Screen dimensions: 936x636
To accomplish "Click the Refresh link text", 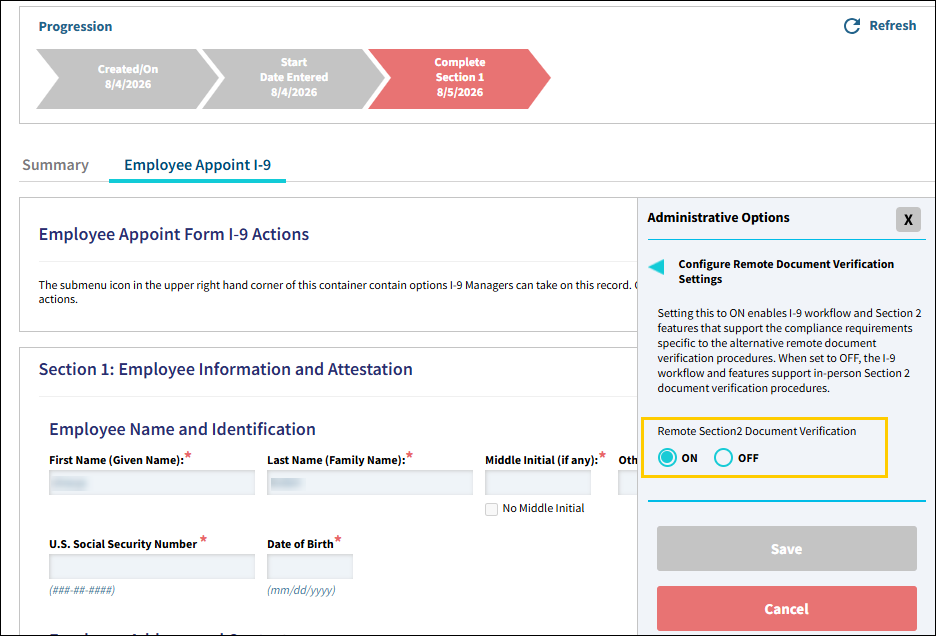I will coord(892,26).
